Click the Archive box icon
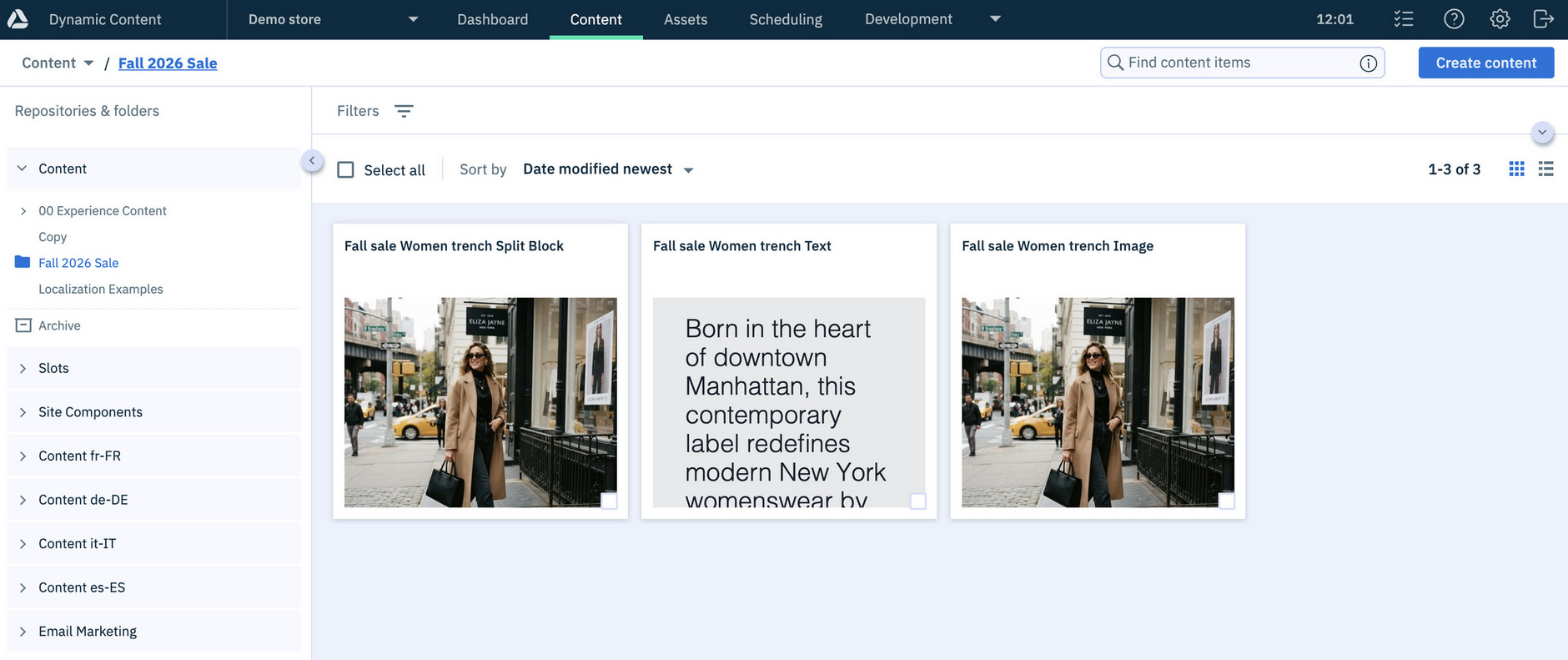The height and width of the screenshot is (660, 1568). [23, 325]
